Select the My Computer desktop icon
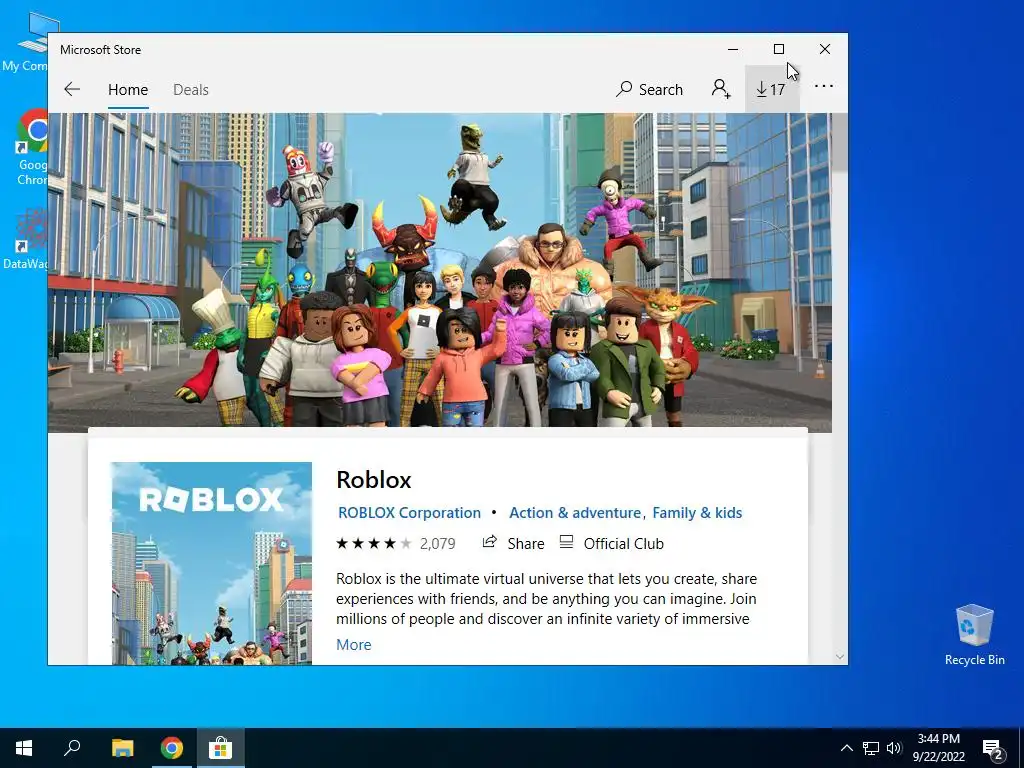The image size is (1024, 768). pyautogui.click(x=26, y=40)
